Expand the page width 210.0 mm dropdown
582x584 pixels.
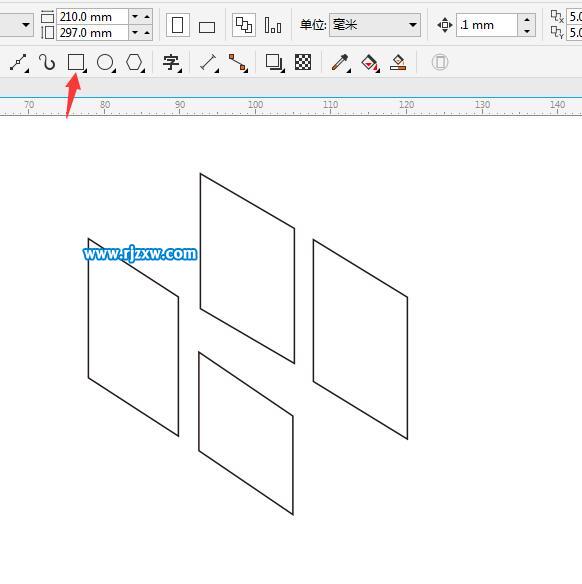(135, 17)
